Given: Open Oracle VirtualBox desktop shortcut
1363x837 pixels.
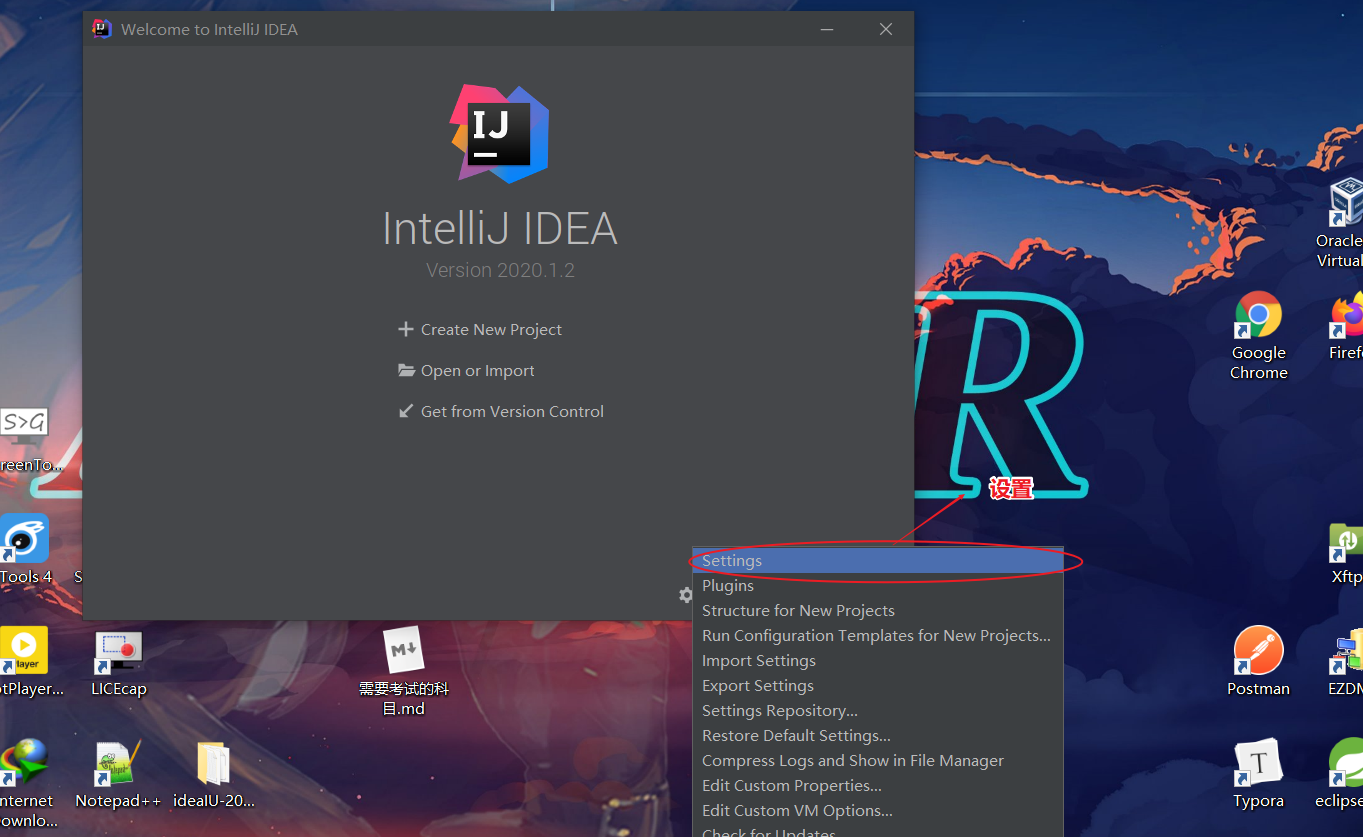Looking at the screenshot, I should (x=1341, y=223).
